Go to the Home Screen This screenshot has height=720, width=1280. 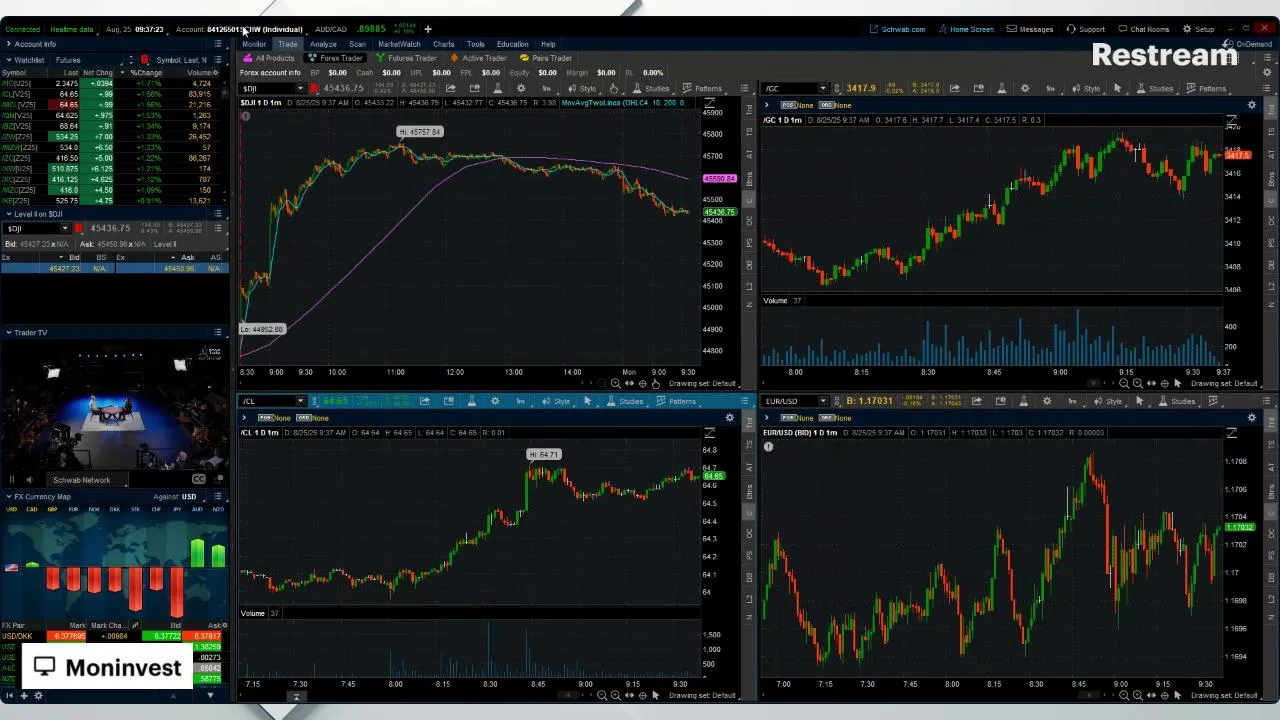tap(966, 29)
